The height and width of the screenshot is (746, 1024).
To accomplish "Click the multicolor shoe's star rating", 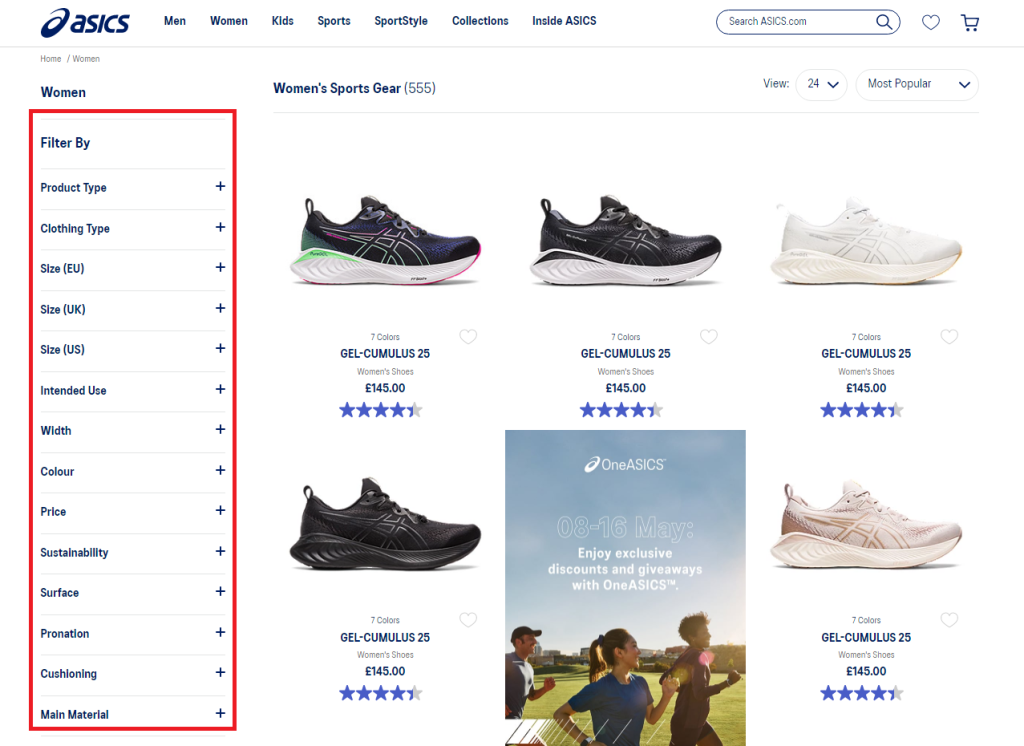I will tap(381, 410).
